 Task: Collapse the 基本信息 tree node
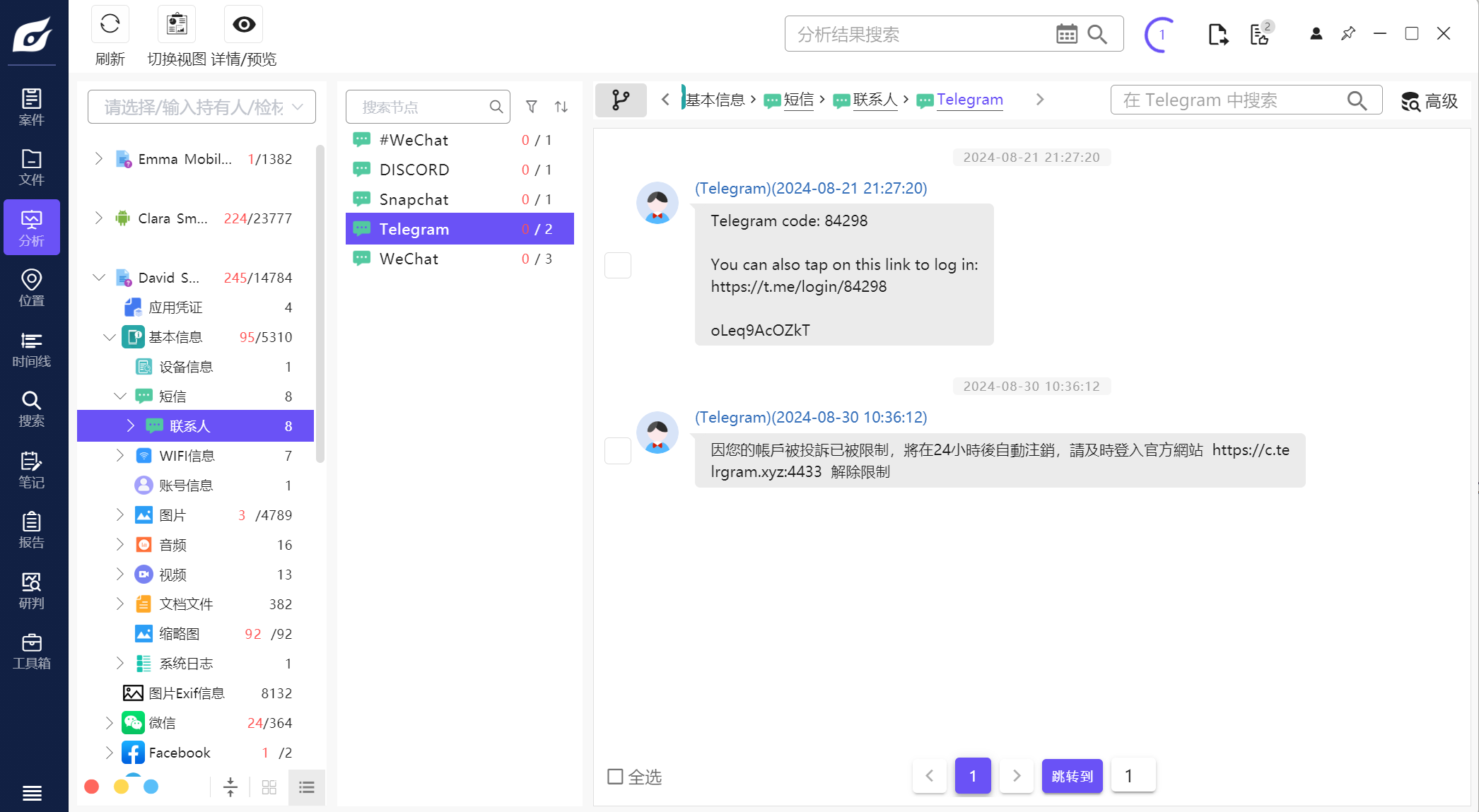tap(110, 337)
